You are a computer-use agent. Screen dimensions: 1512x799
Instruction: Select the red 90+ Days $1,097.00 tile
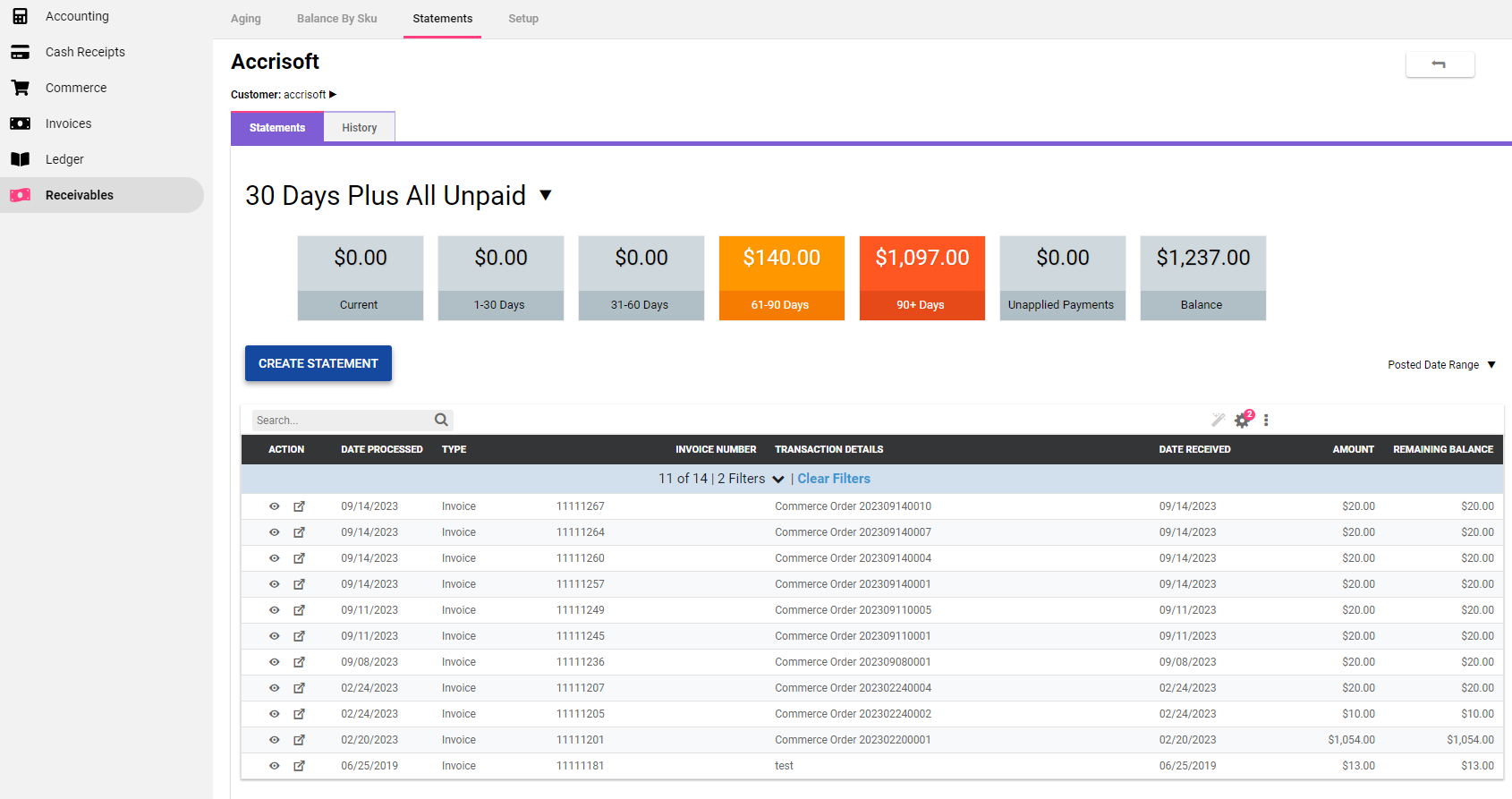pos(922,278)
